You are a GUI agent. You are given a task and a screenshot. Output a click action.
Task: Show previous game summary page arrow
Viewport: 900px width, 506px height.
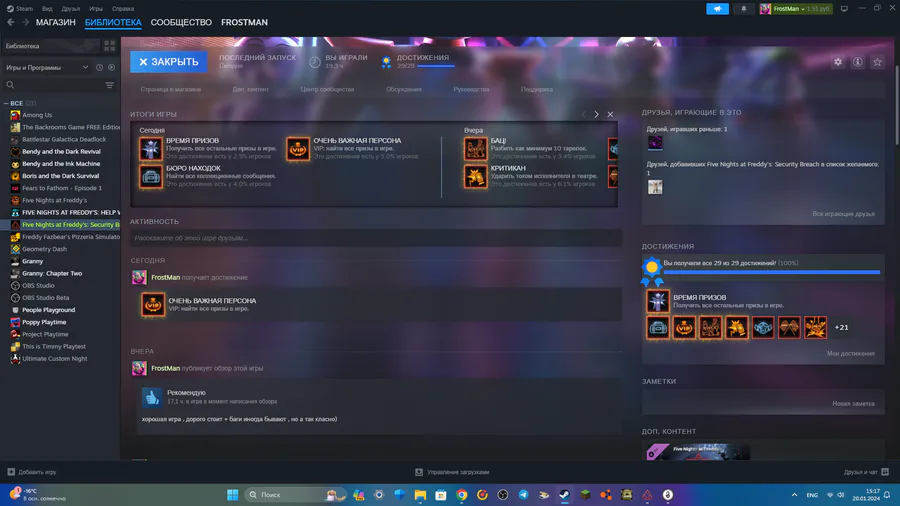pos(584,114)
